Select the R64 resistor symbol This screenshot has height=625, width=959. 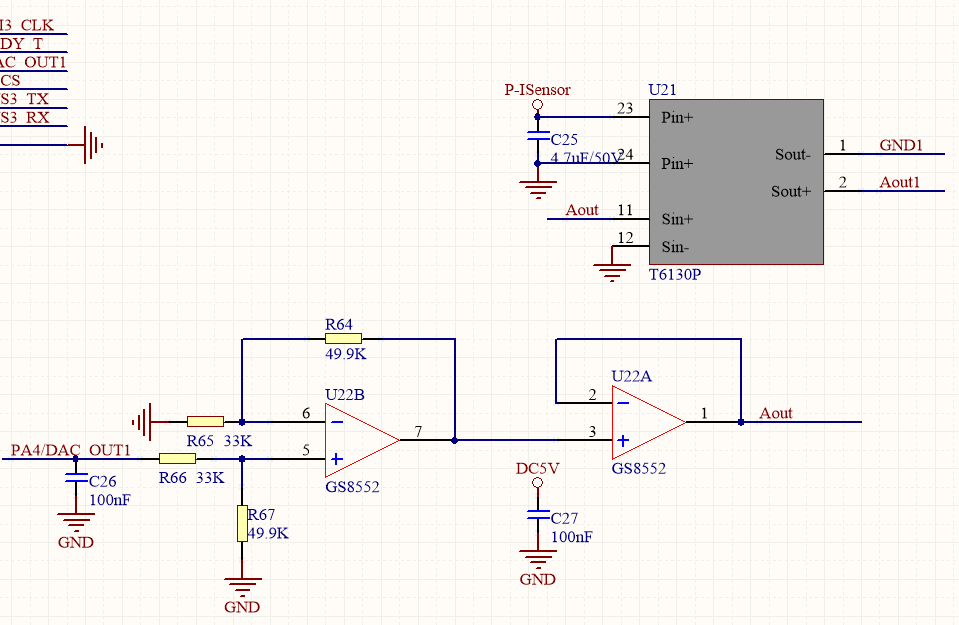[343, 339]
